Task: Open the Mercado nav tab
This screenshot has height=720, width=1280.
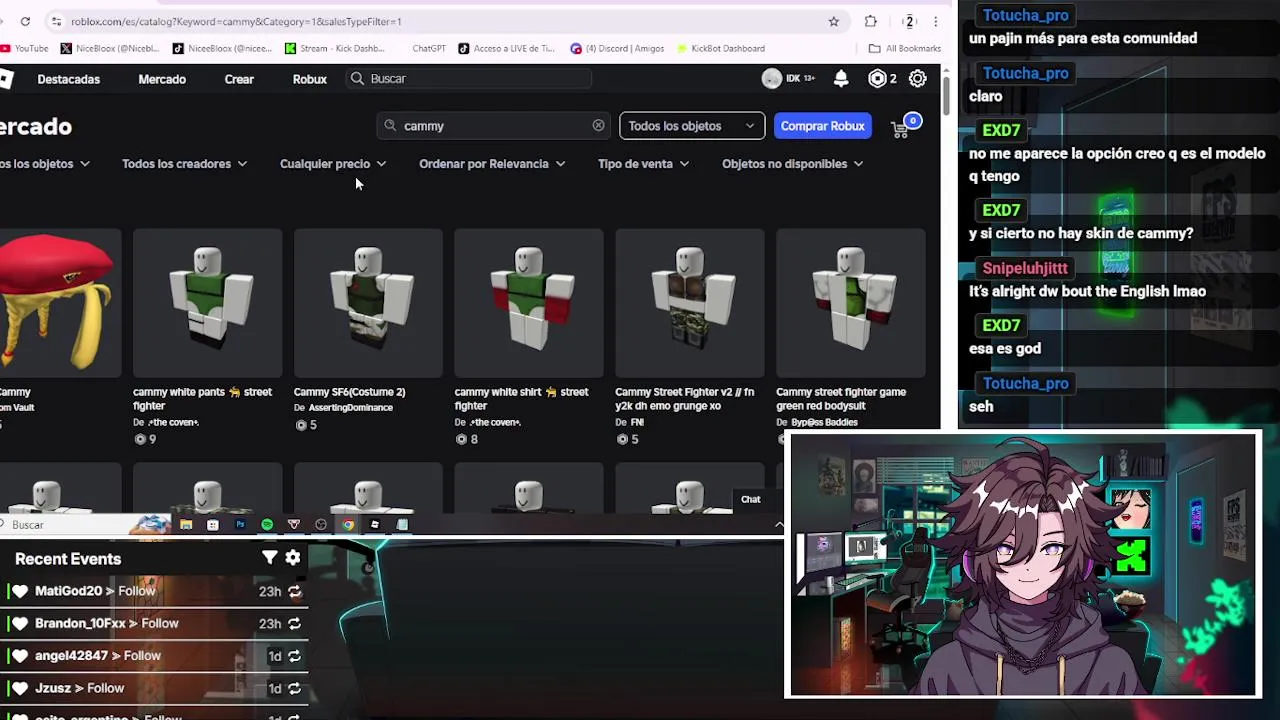Action: 162,79
